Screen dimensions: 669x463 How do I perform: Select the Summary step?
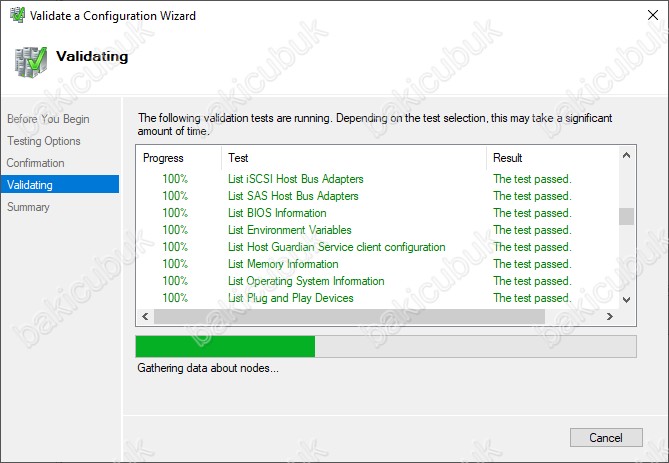pyautogui.click(x=28, y=207)
